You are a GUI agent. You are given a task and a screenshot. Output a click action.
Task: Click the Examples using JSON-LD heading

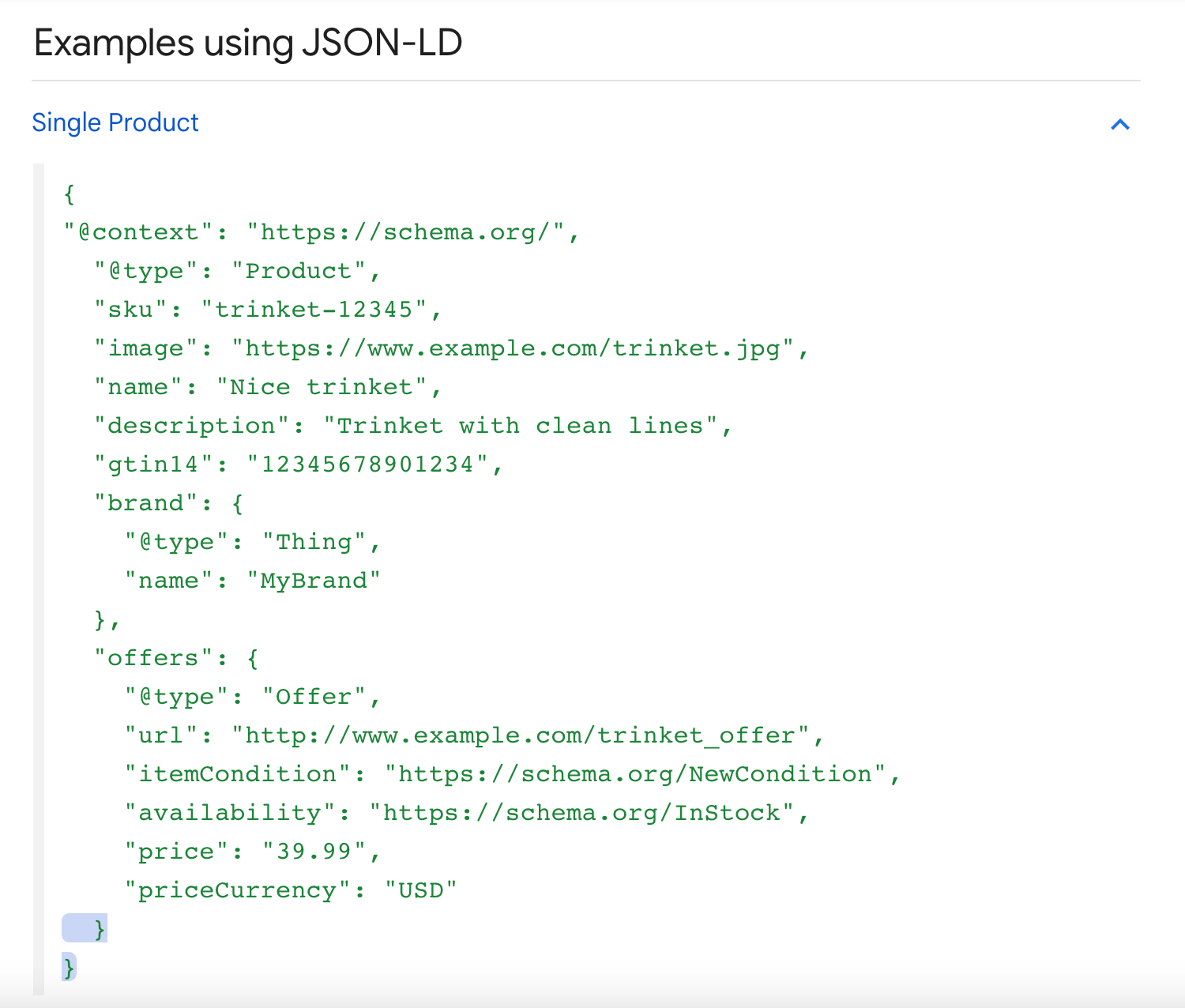248,43
